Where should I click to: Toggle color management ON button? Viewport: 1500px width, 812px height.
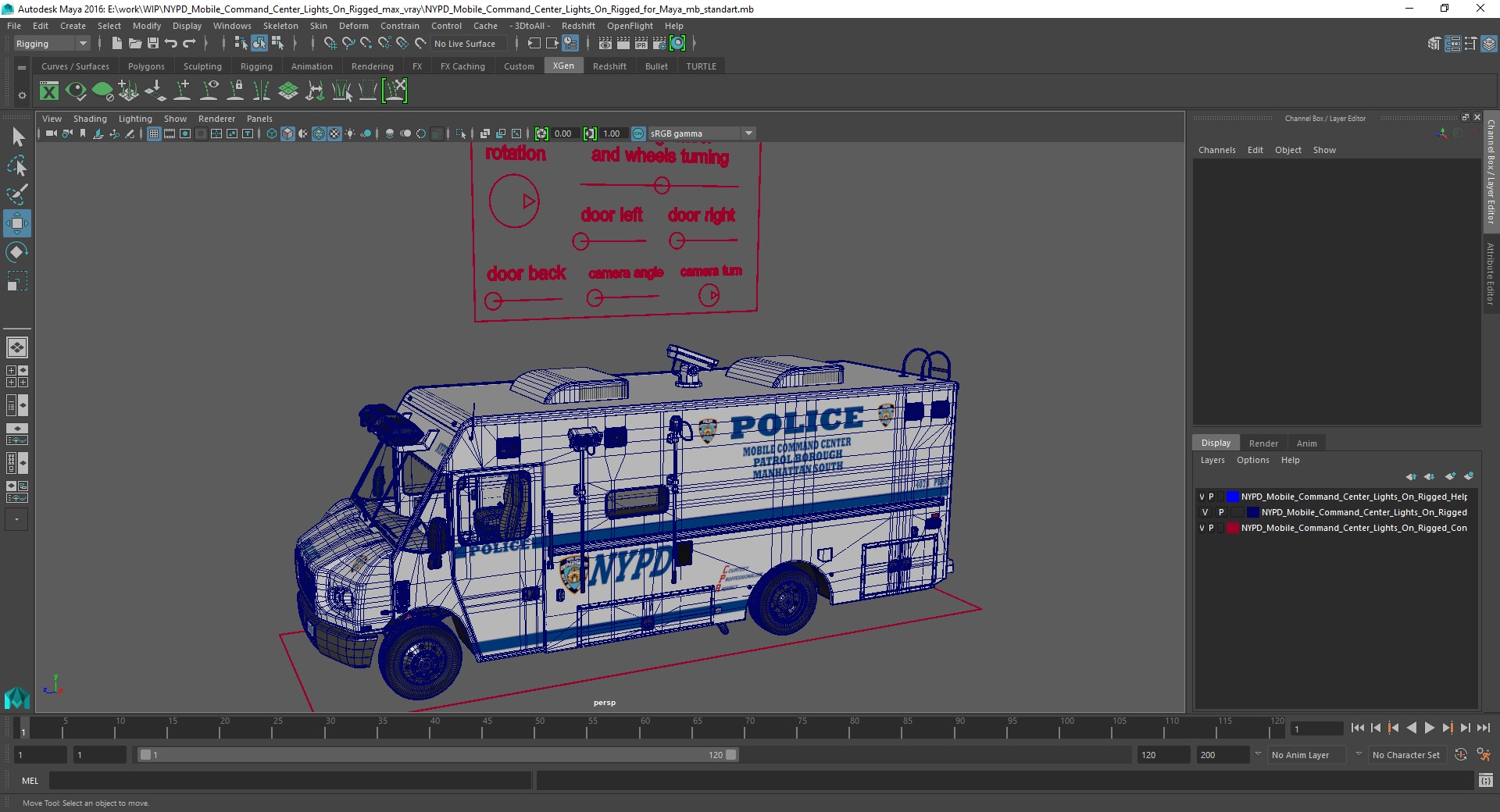tap(638, 134)
